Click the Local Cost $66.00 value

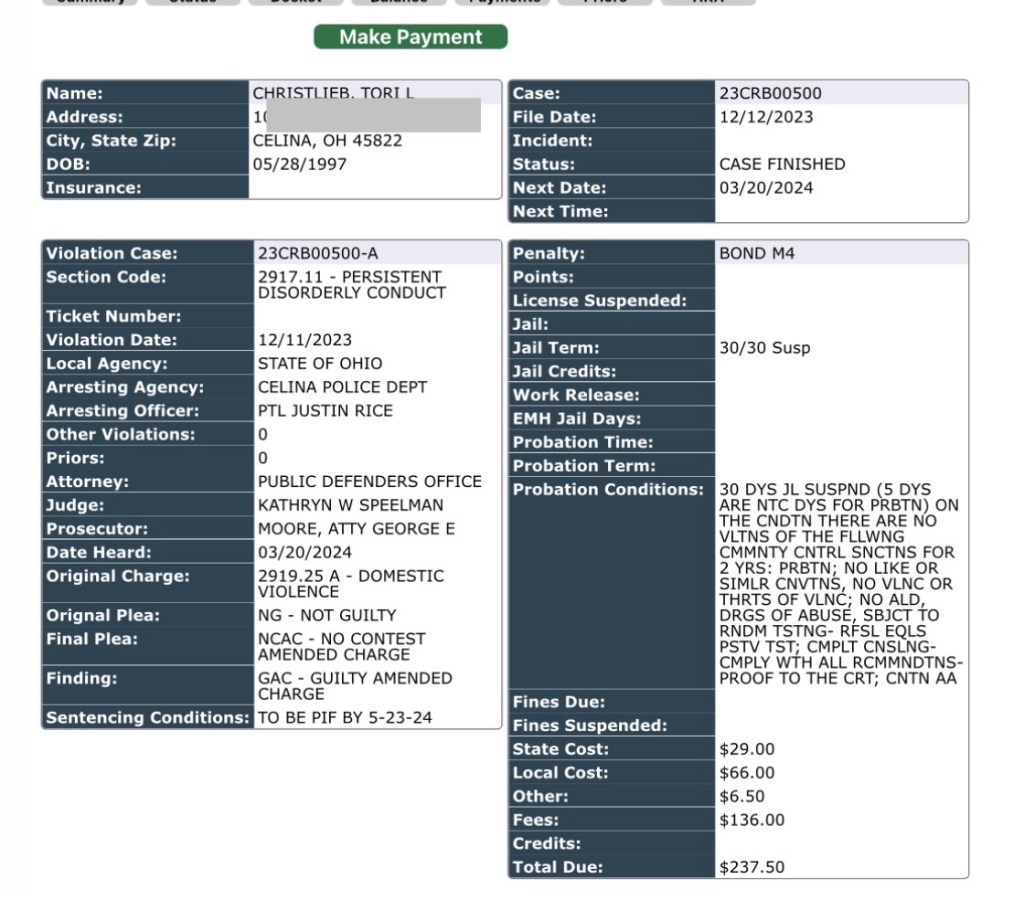[747, 773]
